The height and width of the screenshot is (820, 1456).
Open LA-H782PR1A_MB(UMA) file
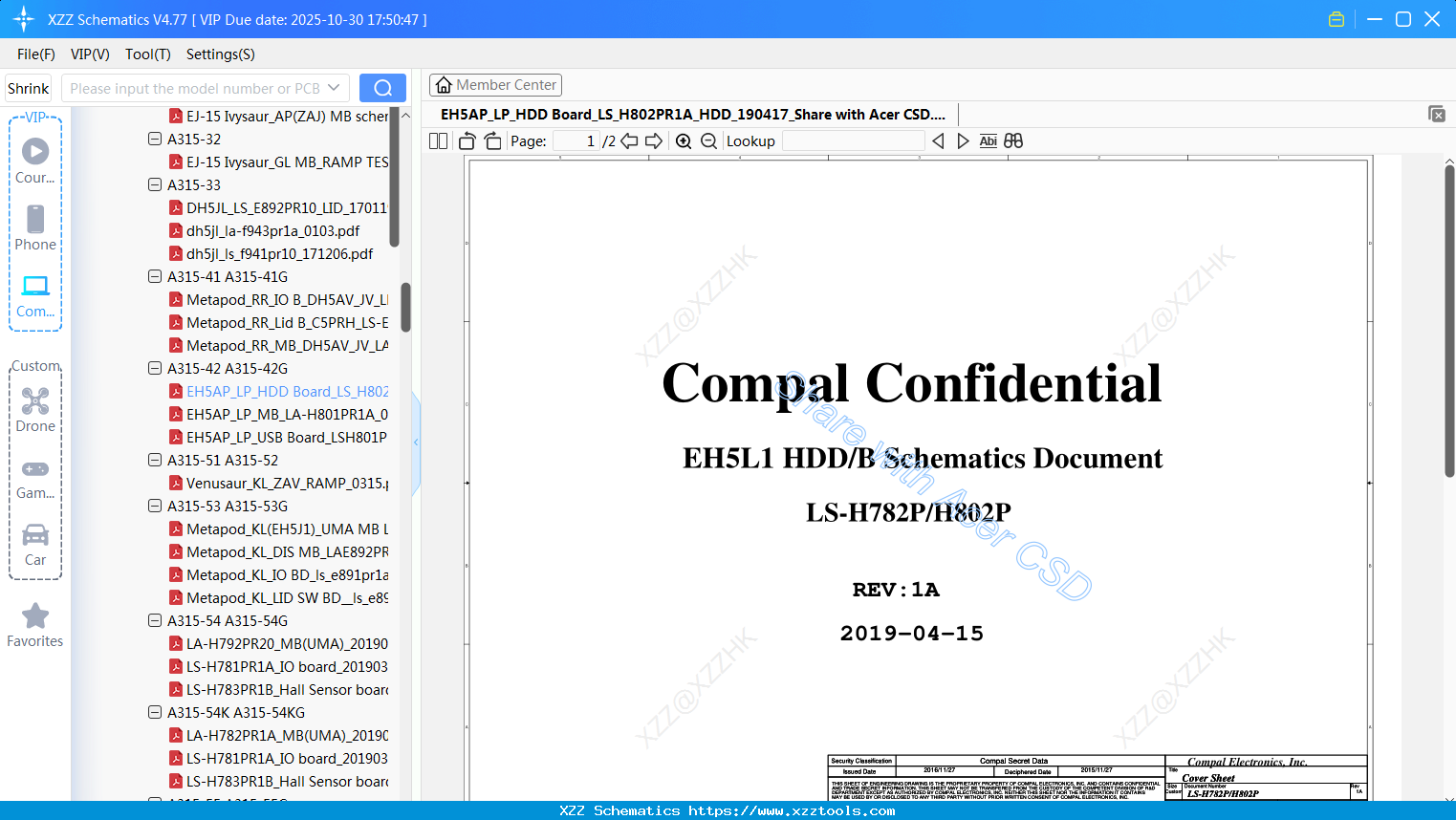click(x=287, y=735)
